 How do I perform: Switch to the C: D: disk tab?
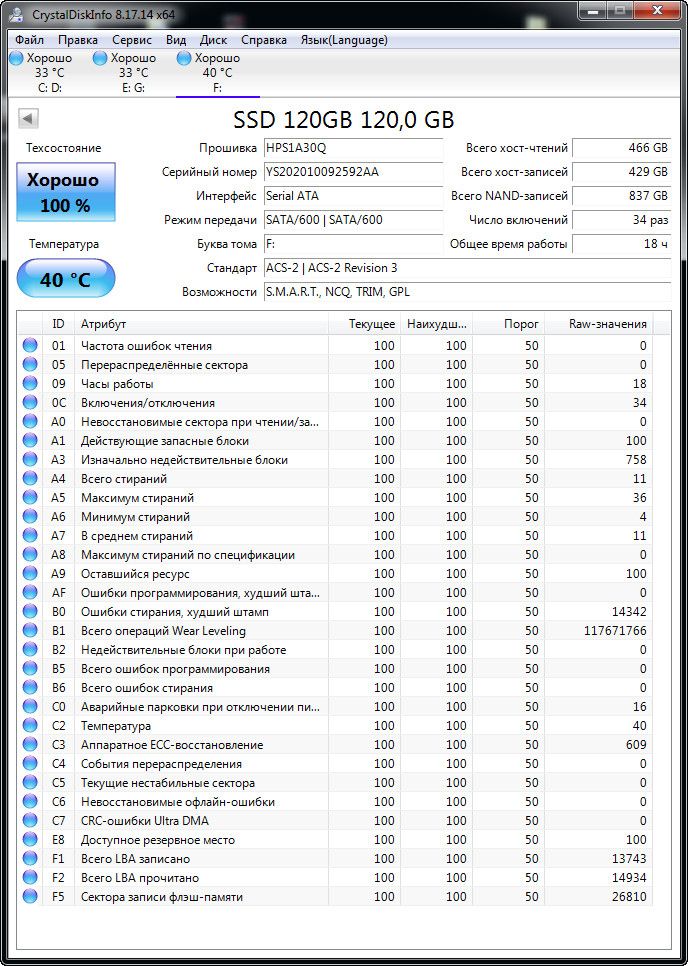click(50, 73)
